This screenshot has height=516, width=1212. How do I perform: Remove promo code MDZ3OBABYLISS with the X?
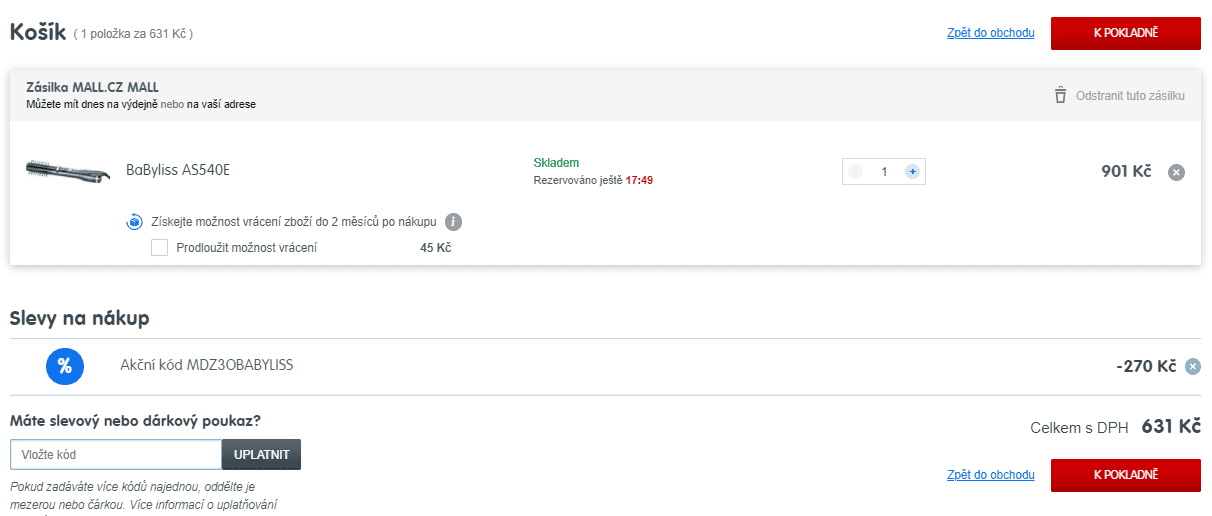coord(1193,367)
